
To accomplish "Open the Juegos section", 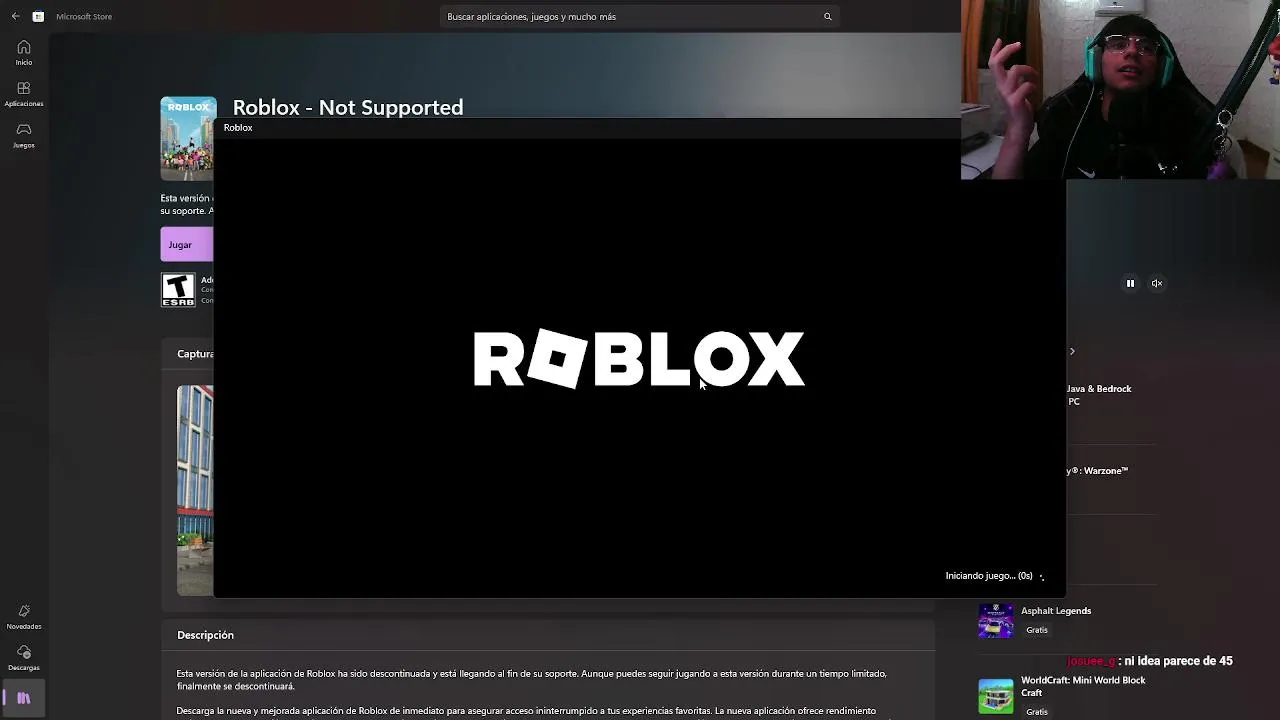I will click(x=24, y=136).
